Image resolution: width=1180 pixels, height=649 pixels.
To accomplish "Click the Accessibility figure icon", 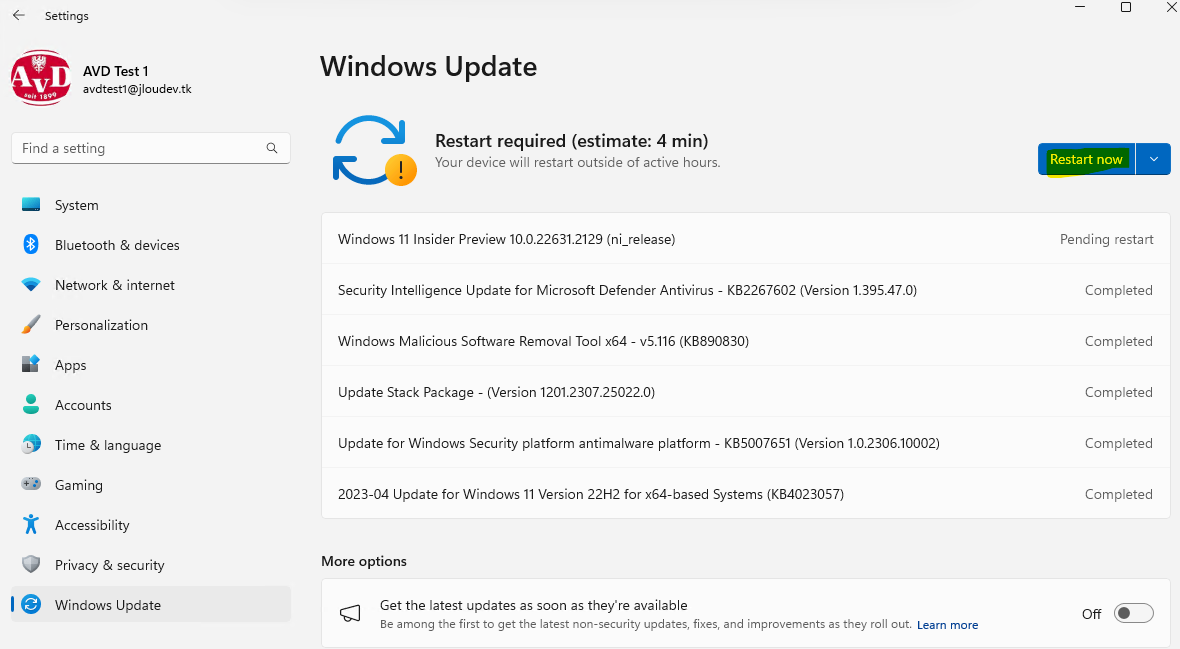I will (x=31, y=524).
